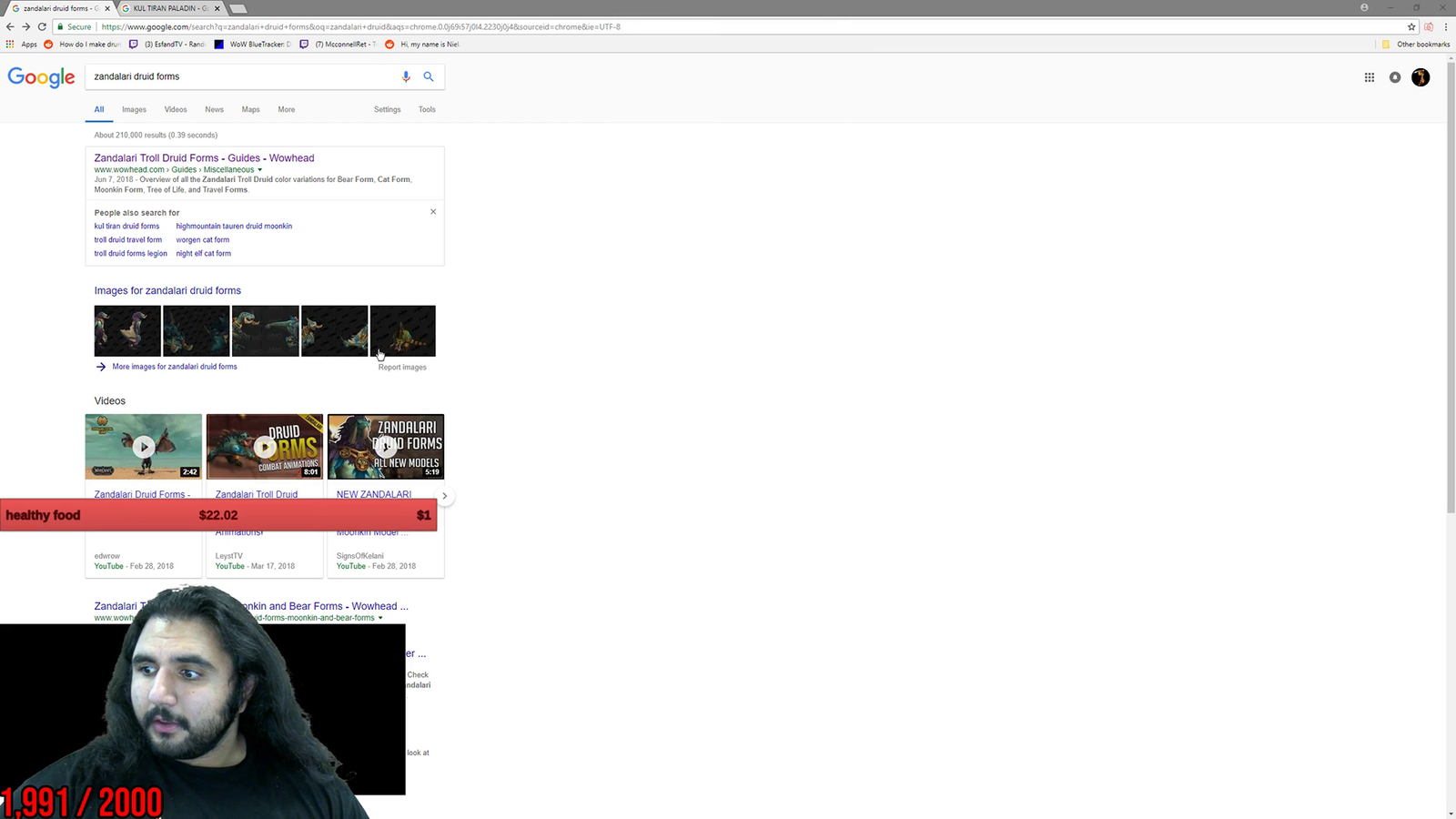Open the Miscellaneous breadcrumb in Wowhead result
Viewport: 1456px width, 819px height.
point(228,170)
